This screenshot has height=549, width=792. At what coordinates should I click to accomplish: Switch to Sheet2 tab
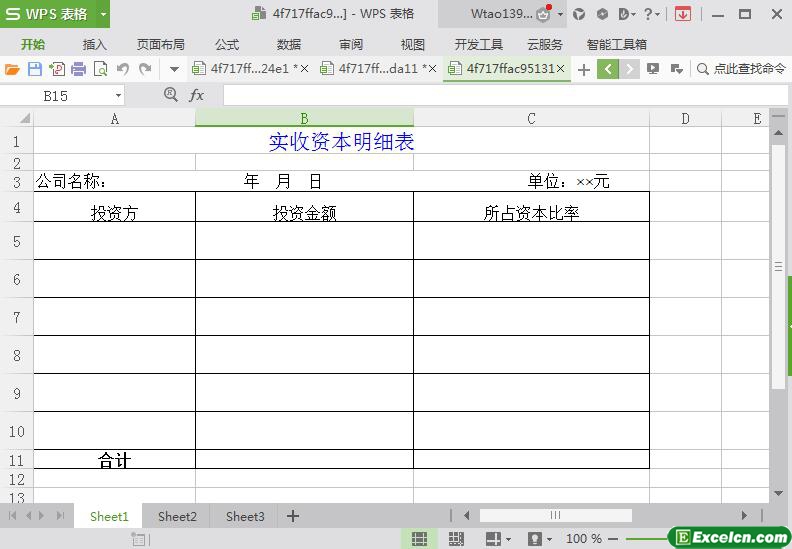pyautogui.click(x=177, y=516)
